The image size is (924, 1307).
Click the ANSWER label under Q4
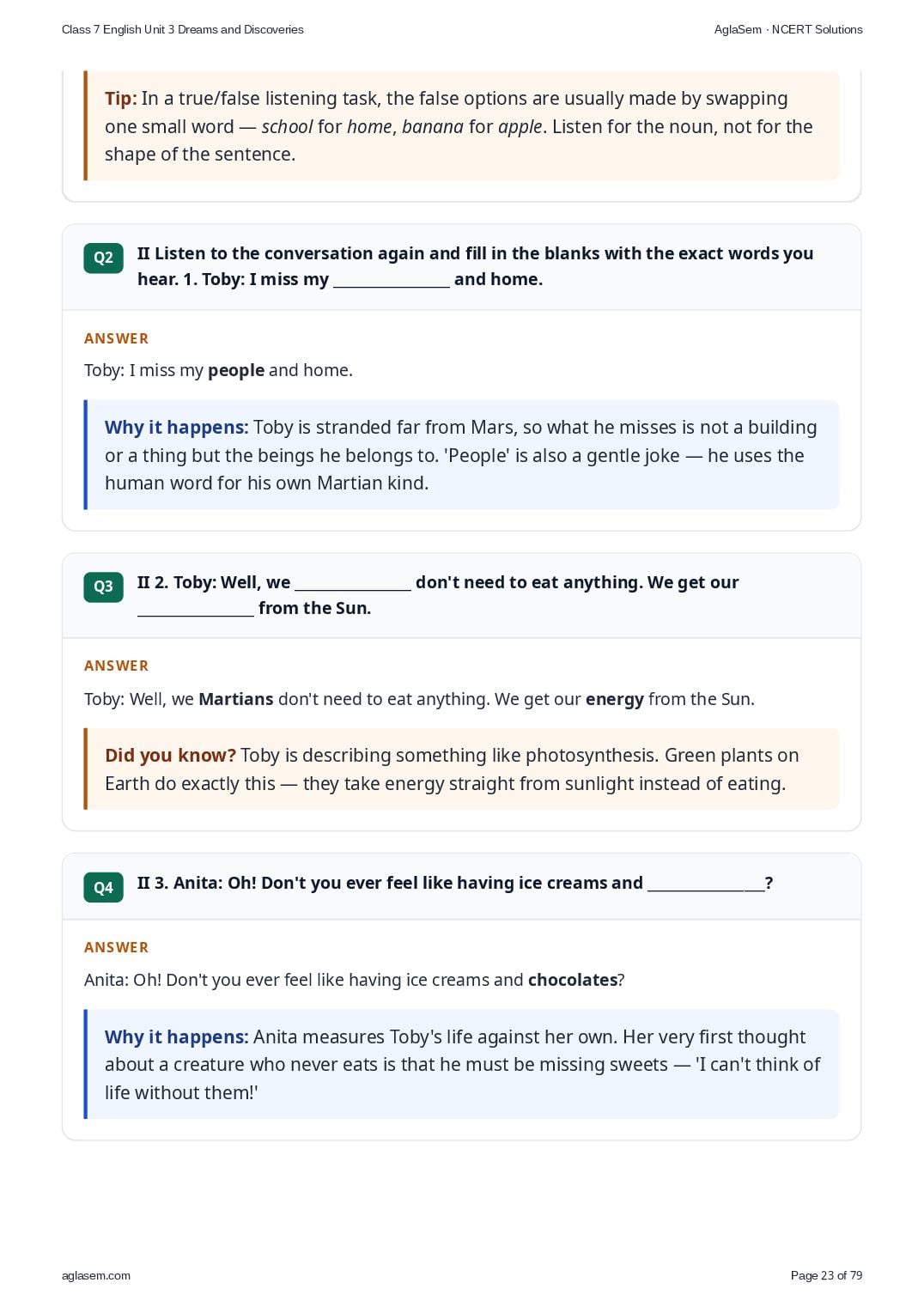pyautogui.click(x=117, y=947)
